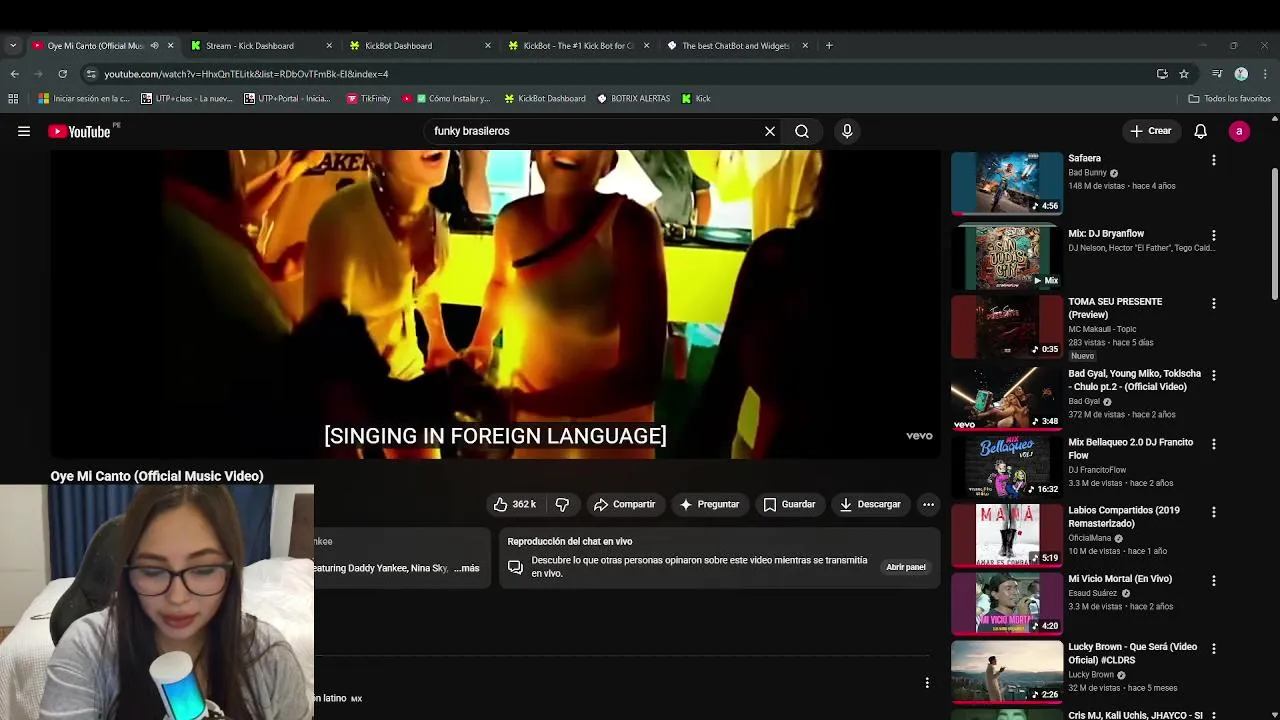Image resolution: width=1280 pixels, height=720 pixels.
Task: Open options for Bad Gyal Chulo pt.2
Action: [1214, 375]
